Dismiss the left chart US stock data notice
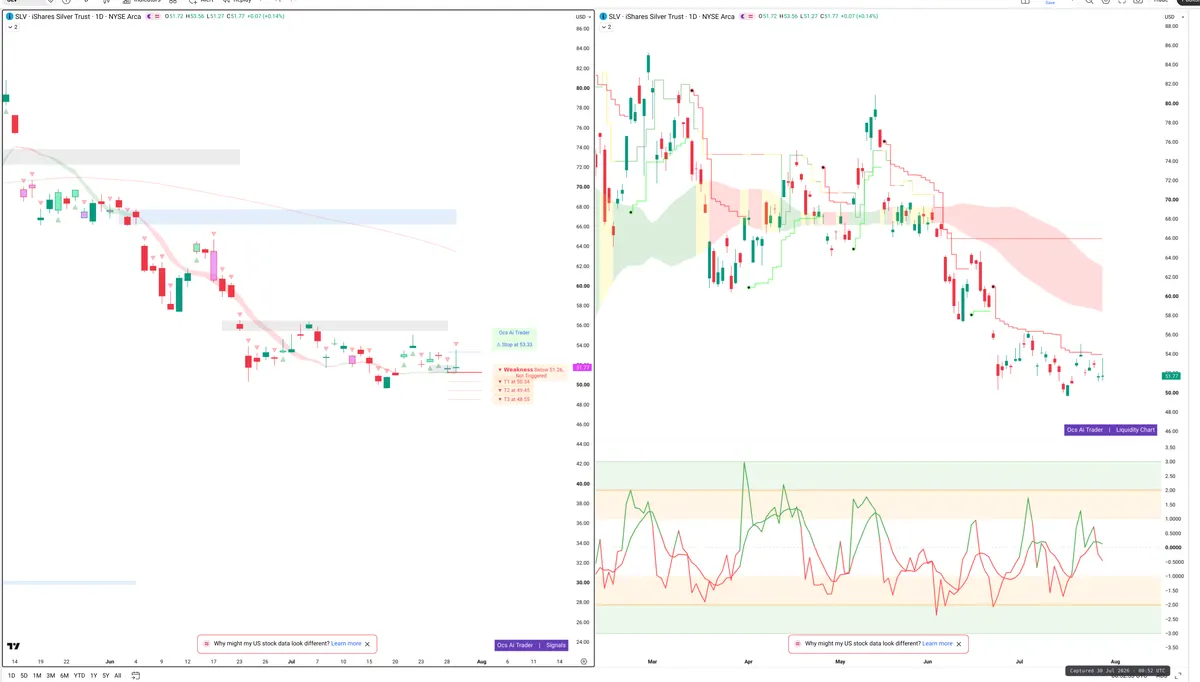The image size is (1200, 682). [368, 644]
